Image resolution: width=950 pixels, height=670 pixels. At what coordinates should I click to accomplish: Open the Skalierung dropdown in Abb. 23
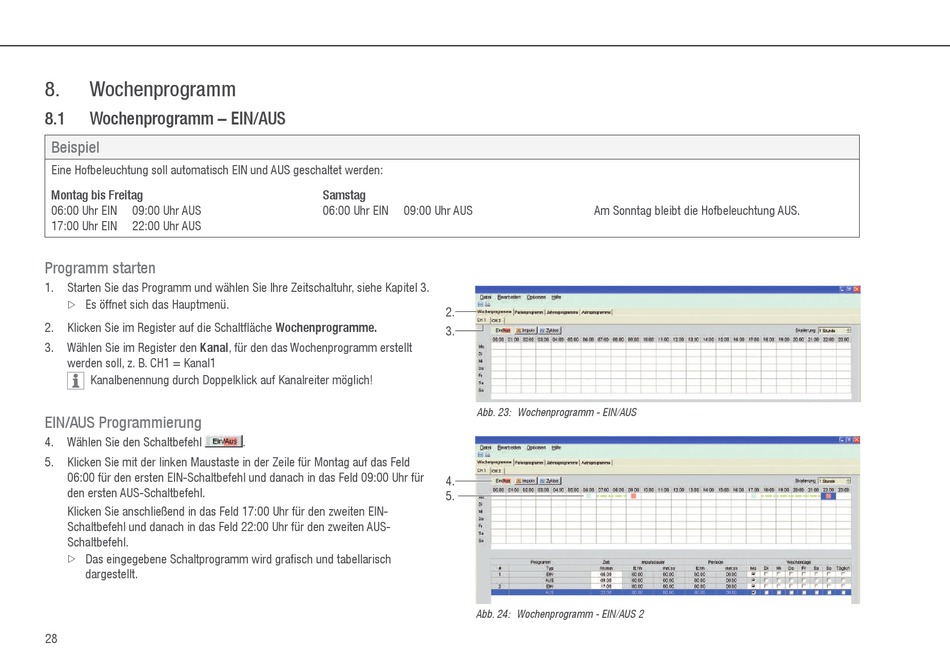click(x=835, y=330)
